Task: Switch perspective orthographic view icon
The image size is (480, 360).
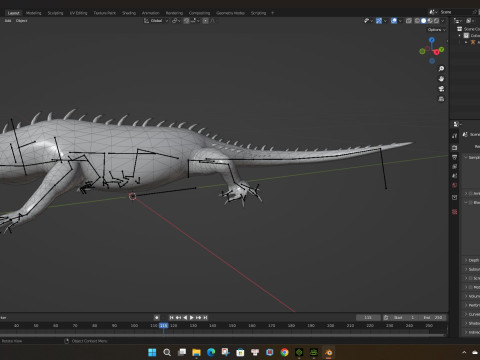Action: (x=441, y=99)
